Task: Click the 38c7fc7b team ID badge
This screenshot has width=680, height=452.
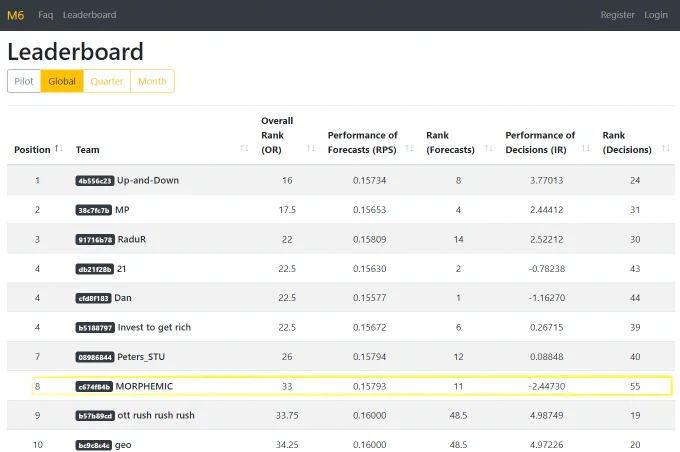Action: coord(94,210)
